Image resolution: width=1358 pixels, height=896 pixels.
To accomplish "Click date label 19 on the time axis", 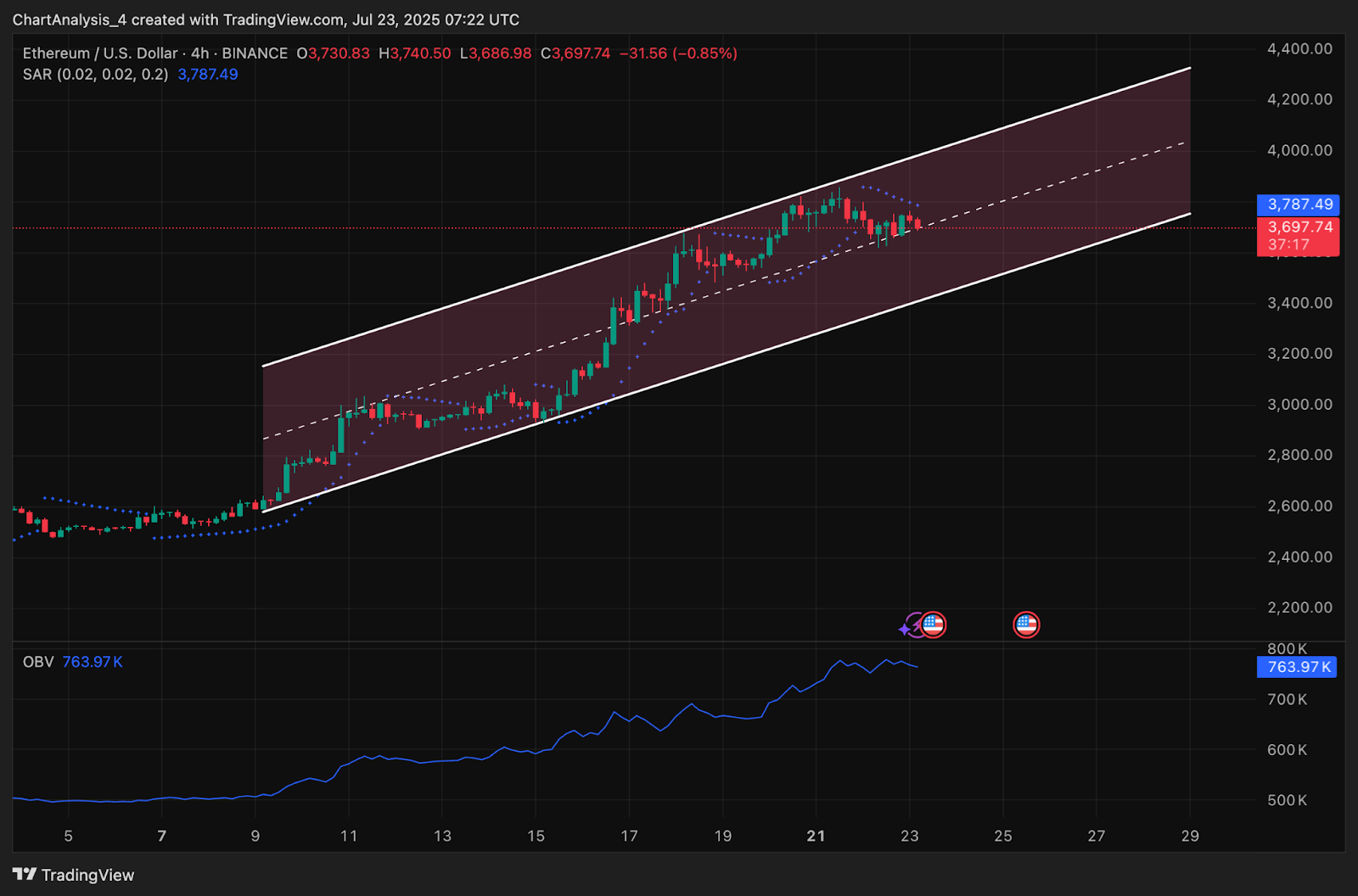I will click(722, 837).
